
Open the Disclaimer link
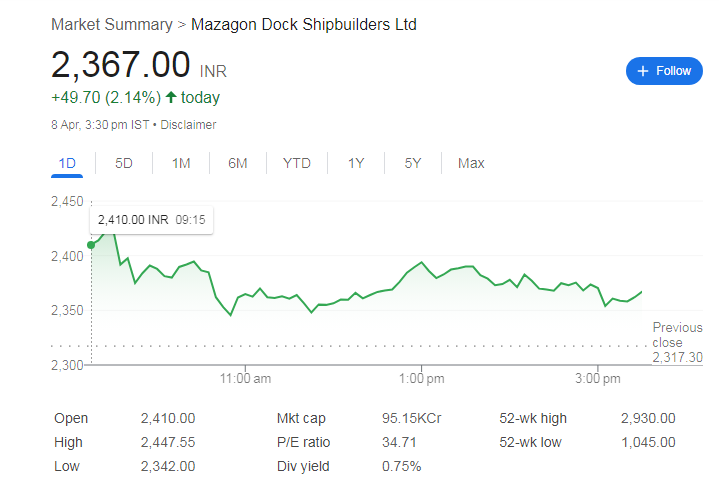coord(188,125)
